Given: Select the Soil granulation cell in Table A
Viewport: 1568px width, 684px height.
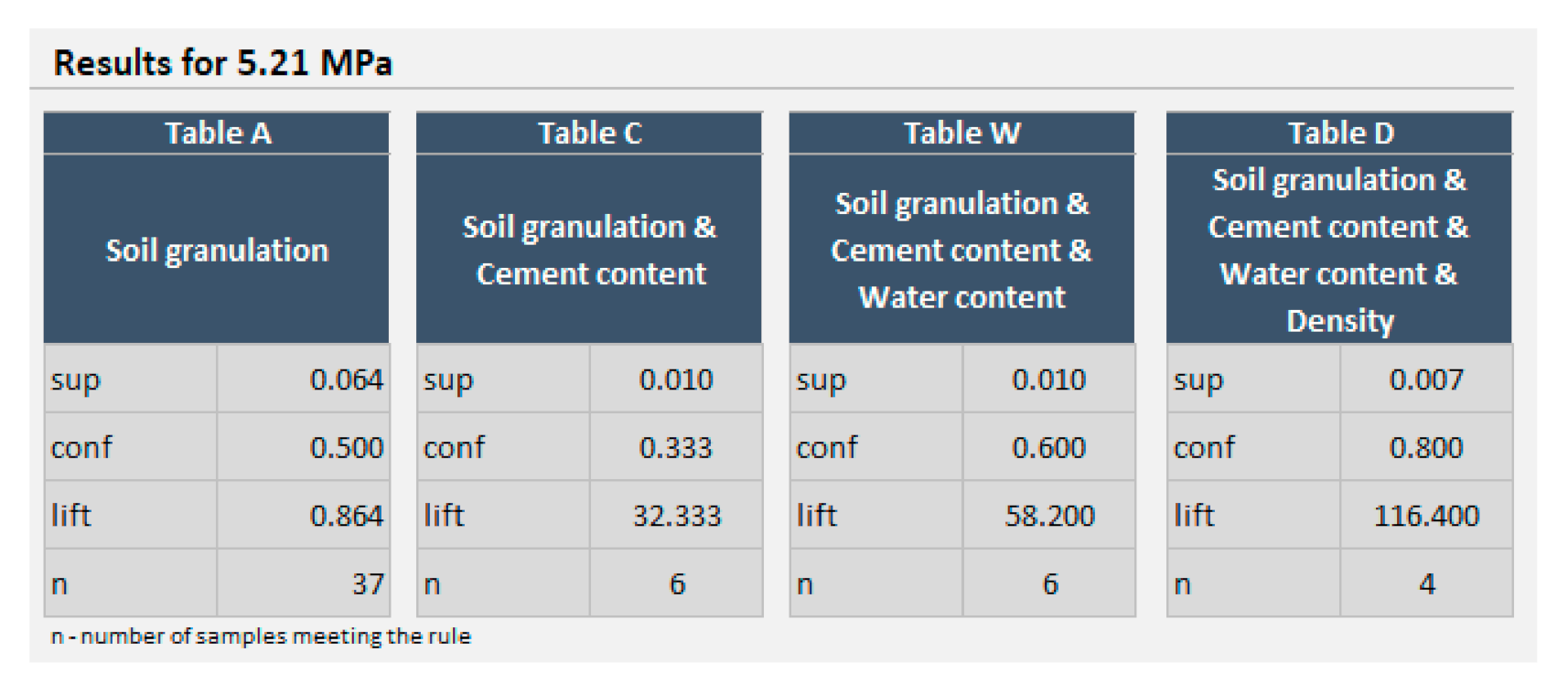Looking at the screenshot, I should tap(217, 250).
